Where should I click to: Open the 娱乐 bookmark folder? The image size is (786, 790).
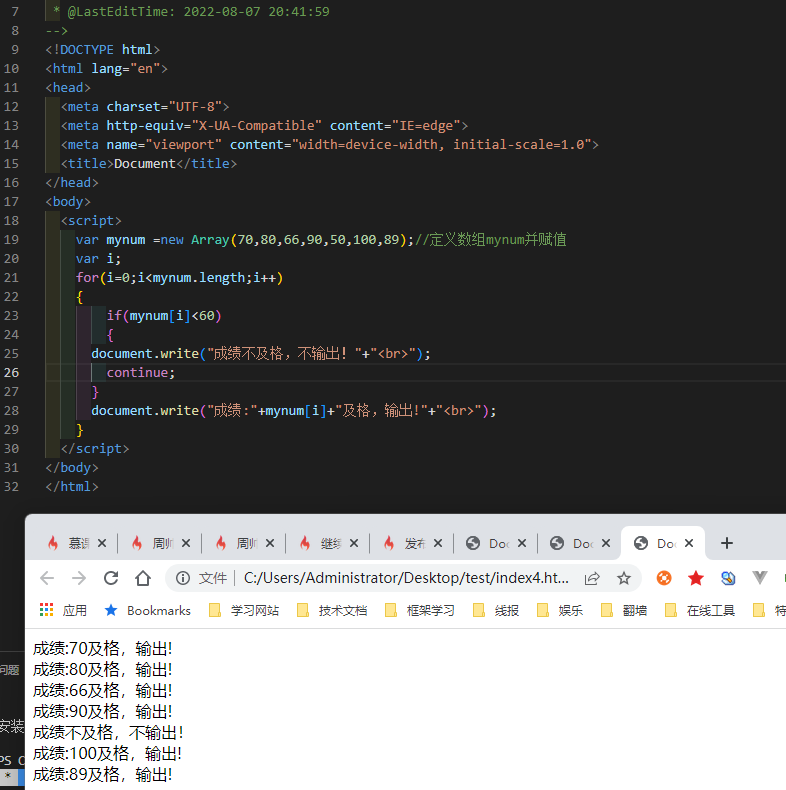(x=560, y=611)
